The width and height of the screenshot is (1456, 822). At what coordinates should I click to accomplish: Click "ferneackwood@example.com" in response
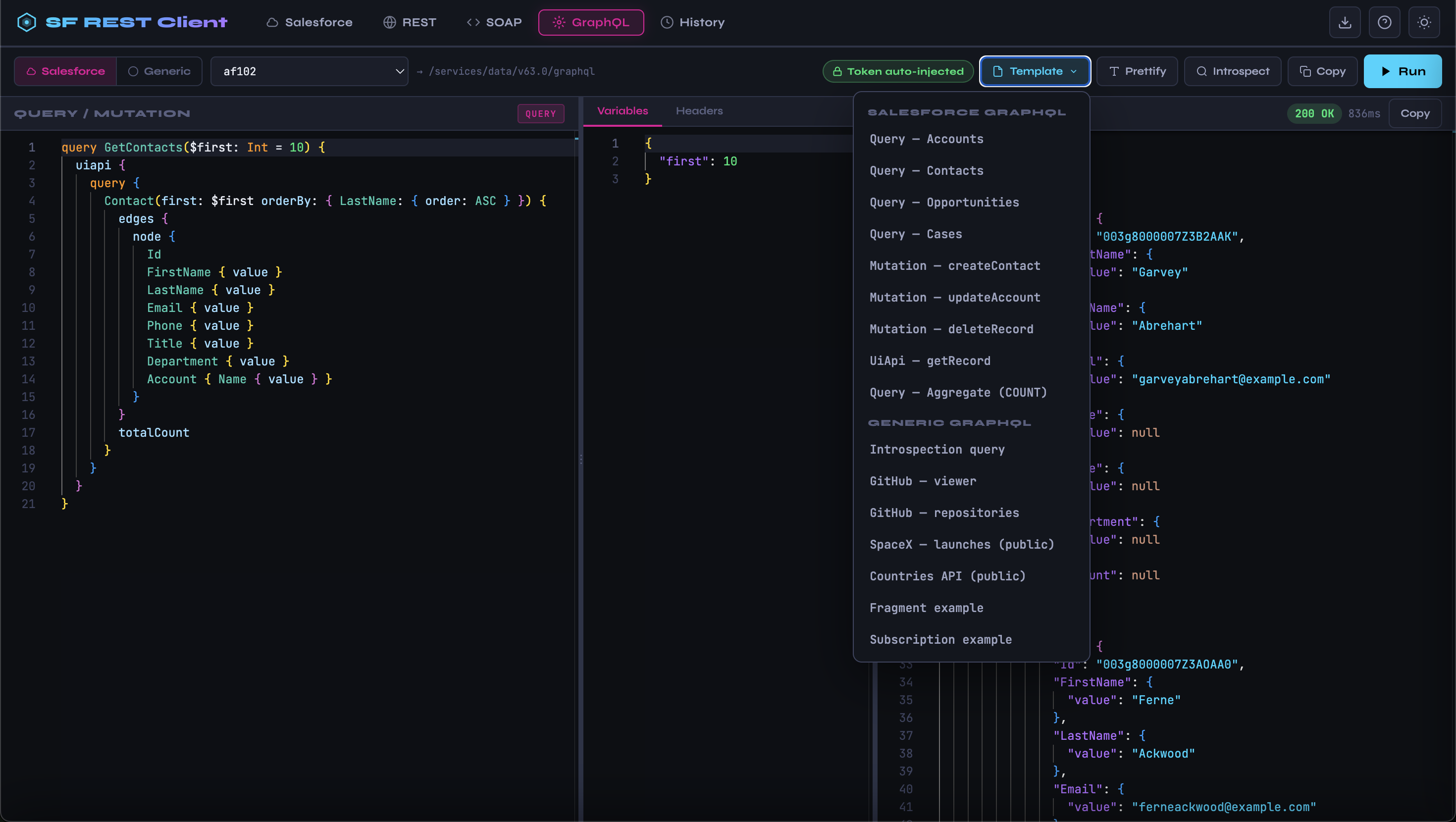1224,807
